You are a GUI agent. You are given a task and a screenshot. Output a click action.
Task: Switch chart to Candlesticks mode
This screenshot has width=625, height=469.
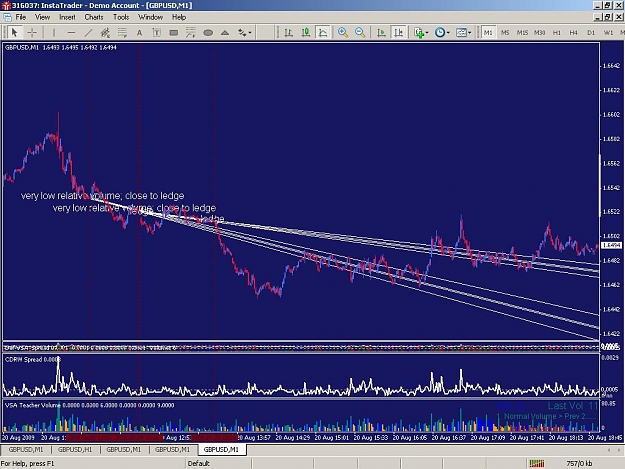pyautogui.click(x=306, y=32)
